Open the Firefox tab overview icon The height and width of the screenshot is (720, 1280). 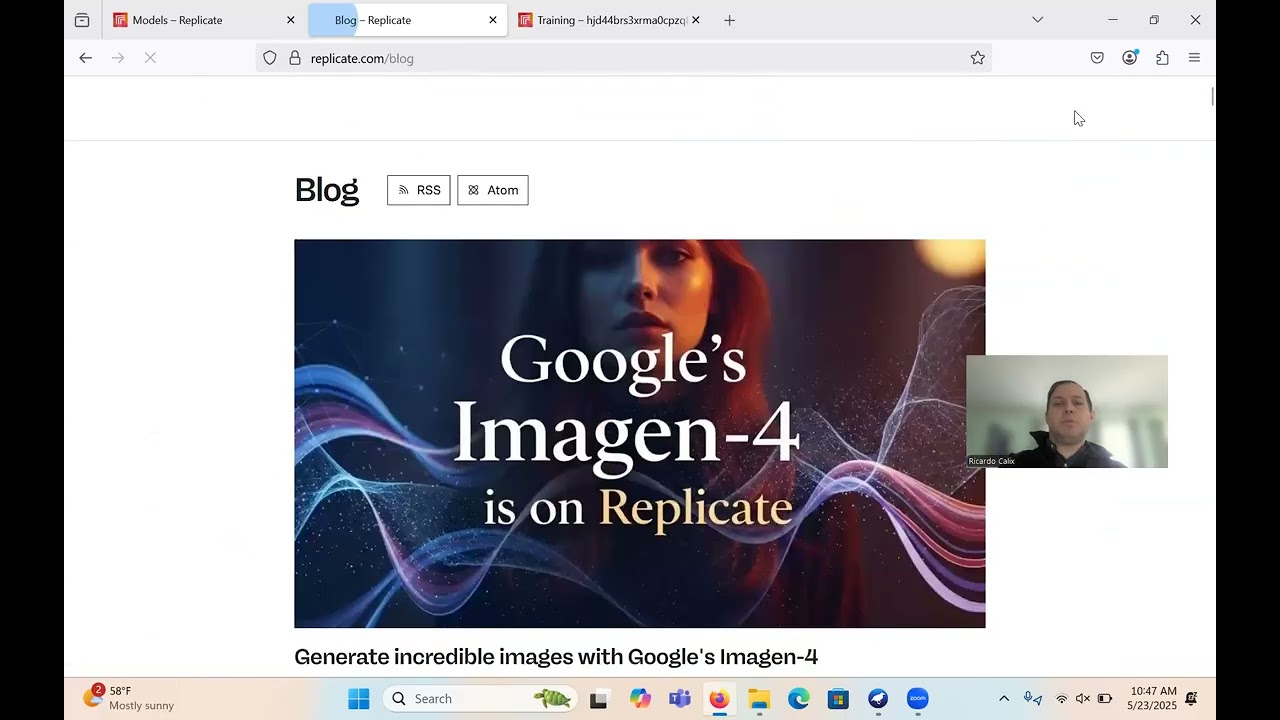(x=82, y=20)
